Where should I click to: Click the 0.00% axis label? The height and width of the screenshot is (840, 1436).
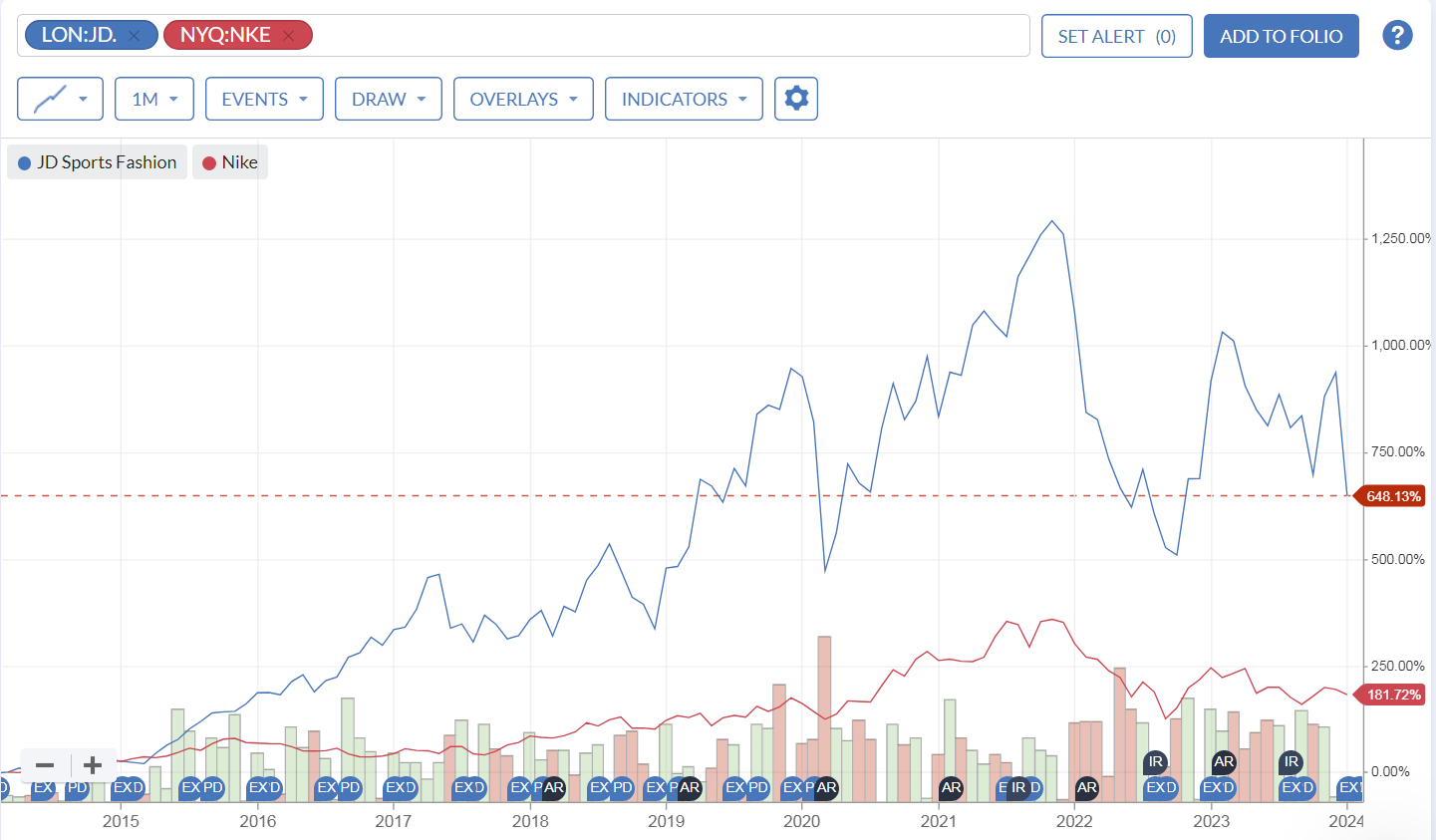click(x=1390, y=771)
